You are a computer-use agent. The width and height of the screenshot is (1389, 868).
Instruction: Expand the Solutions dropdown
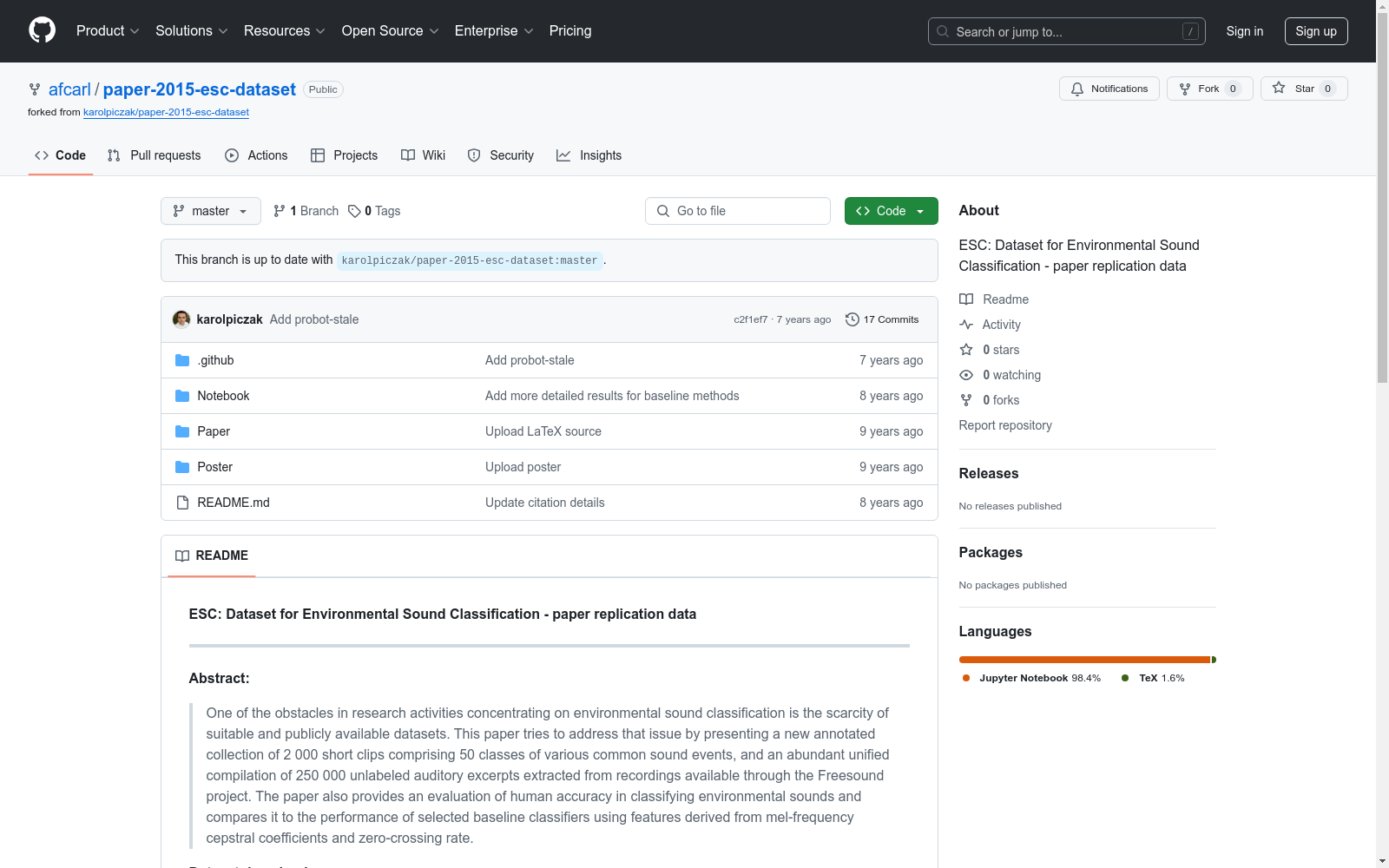click(x=191, y=30)
